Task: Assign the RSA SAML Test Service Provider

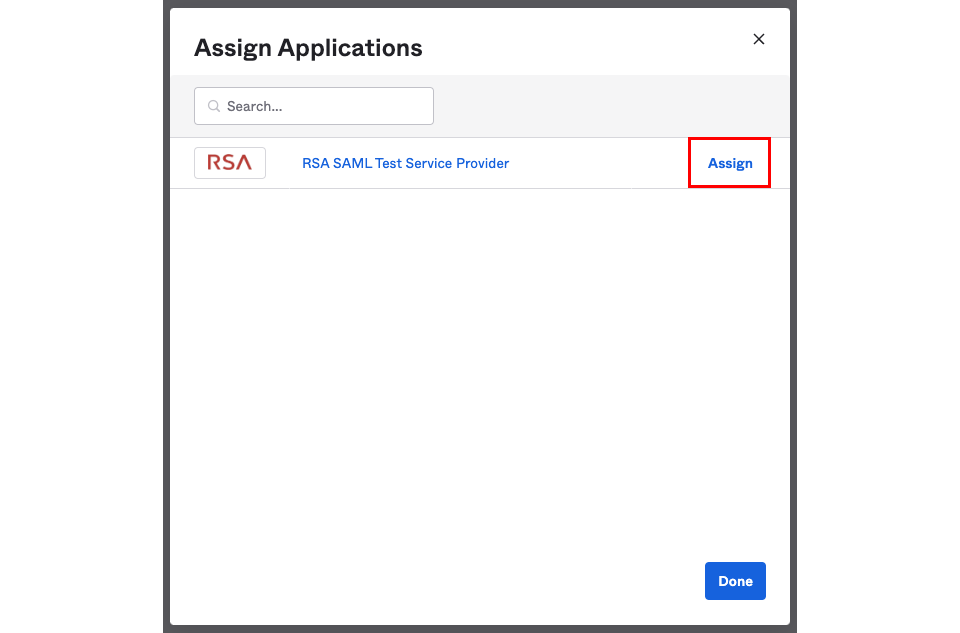Action: [x=730, y=163]
